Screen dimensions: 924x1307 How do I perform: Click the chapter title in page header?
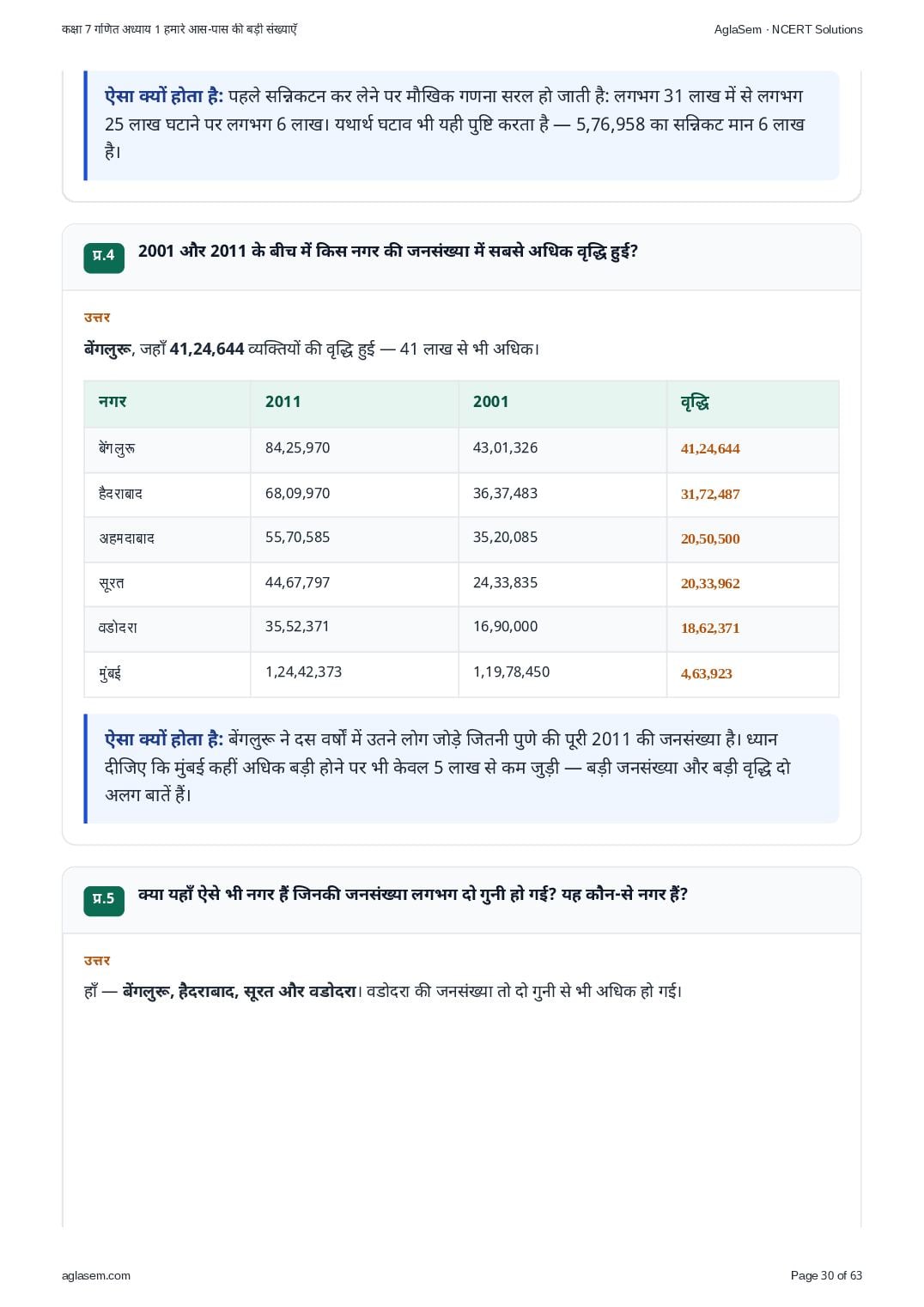(x=179, y=29)
